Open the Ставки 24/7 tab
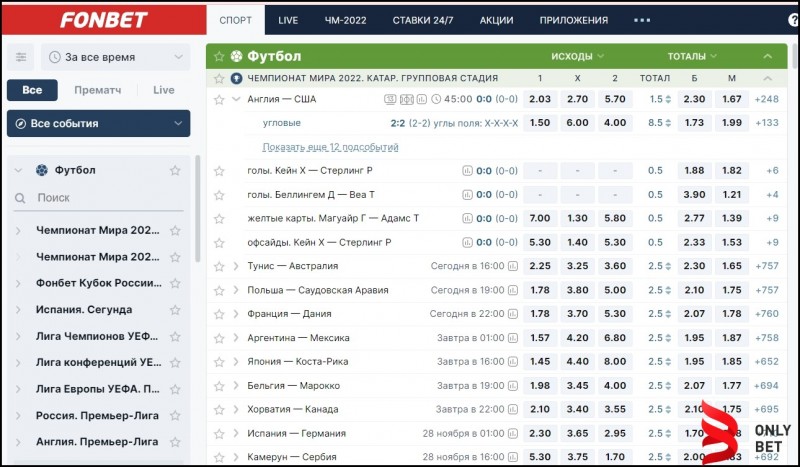800x467 pixels. pos(423,20)
